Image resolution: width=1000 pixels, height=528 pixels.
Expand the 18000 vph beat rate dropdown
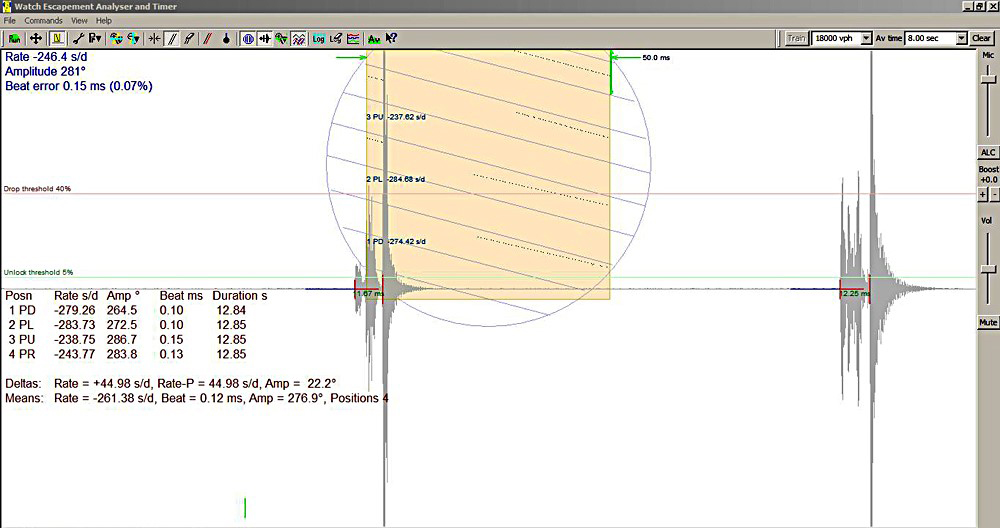(866, 38)
